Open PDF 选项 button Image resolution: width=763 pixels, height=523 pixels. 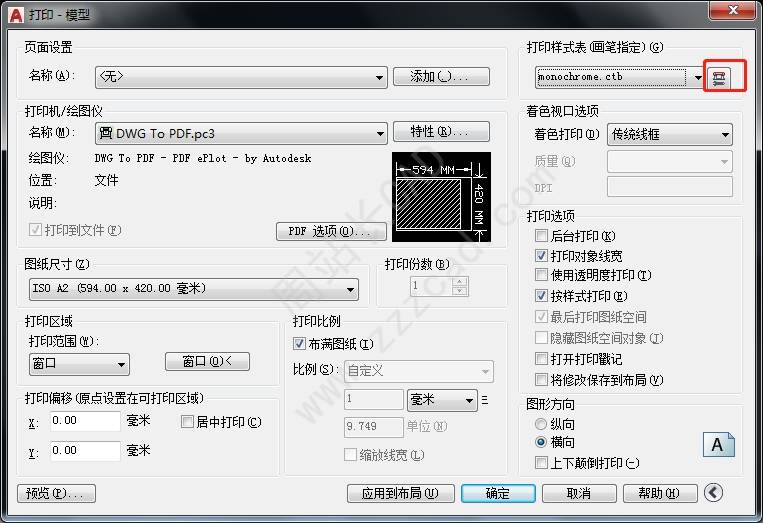(331, 232)
